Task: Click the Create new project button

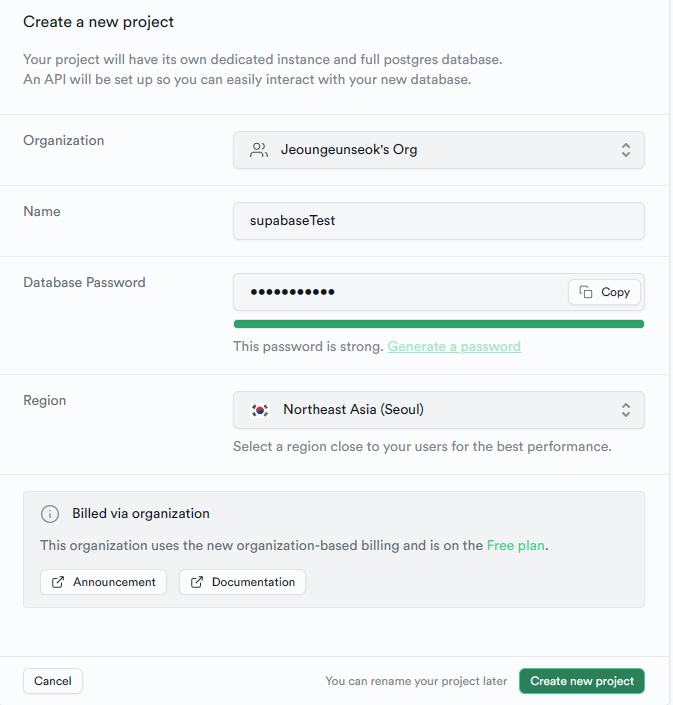Action: click(582, 681)
